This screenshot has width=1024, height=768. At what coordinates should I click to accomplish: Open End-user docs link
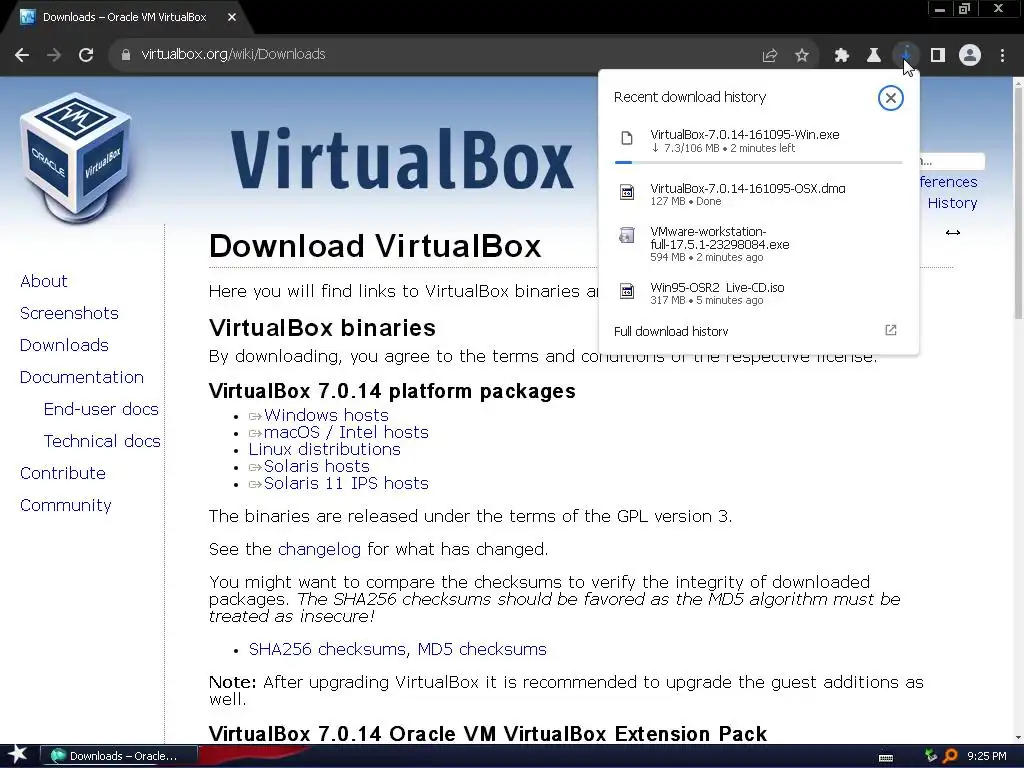[101, 409]
